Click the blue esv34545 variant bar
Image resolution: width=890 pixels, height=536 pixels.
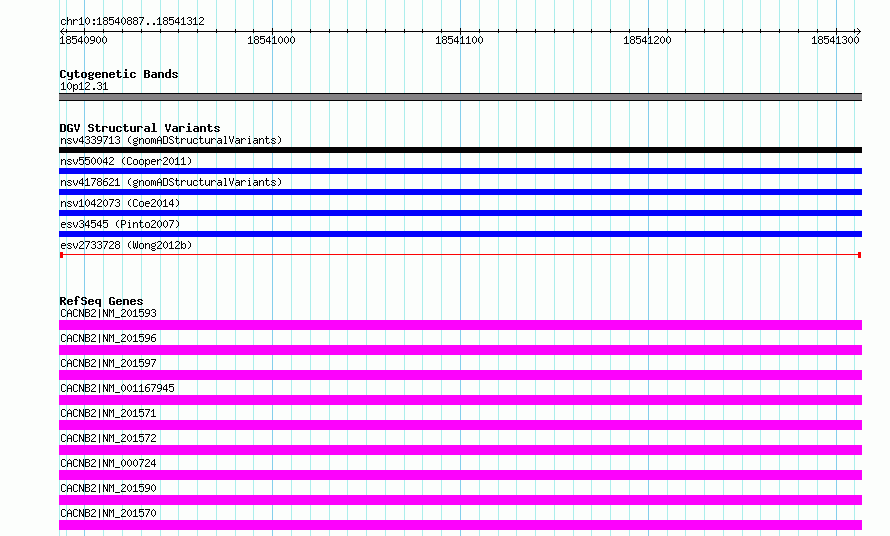coord(460,234)
